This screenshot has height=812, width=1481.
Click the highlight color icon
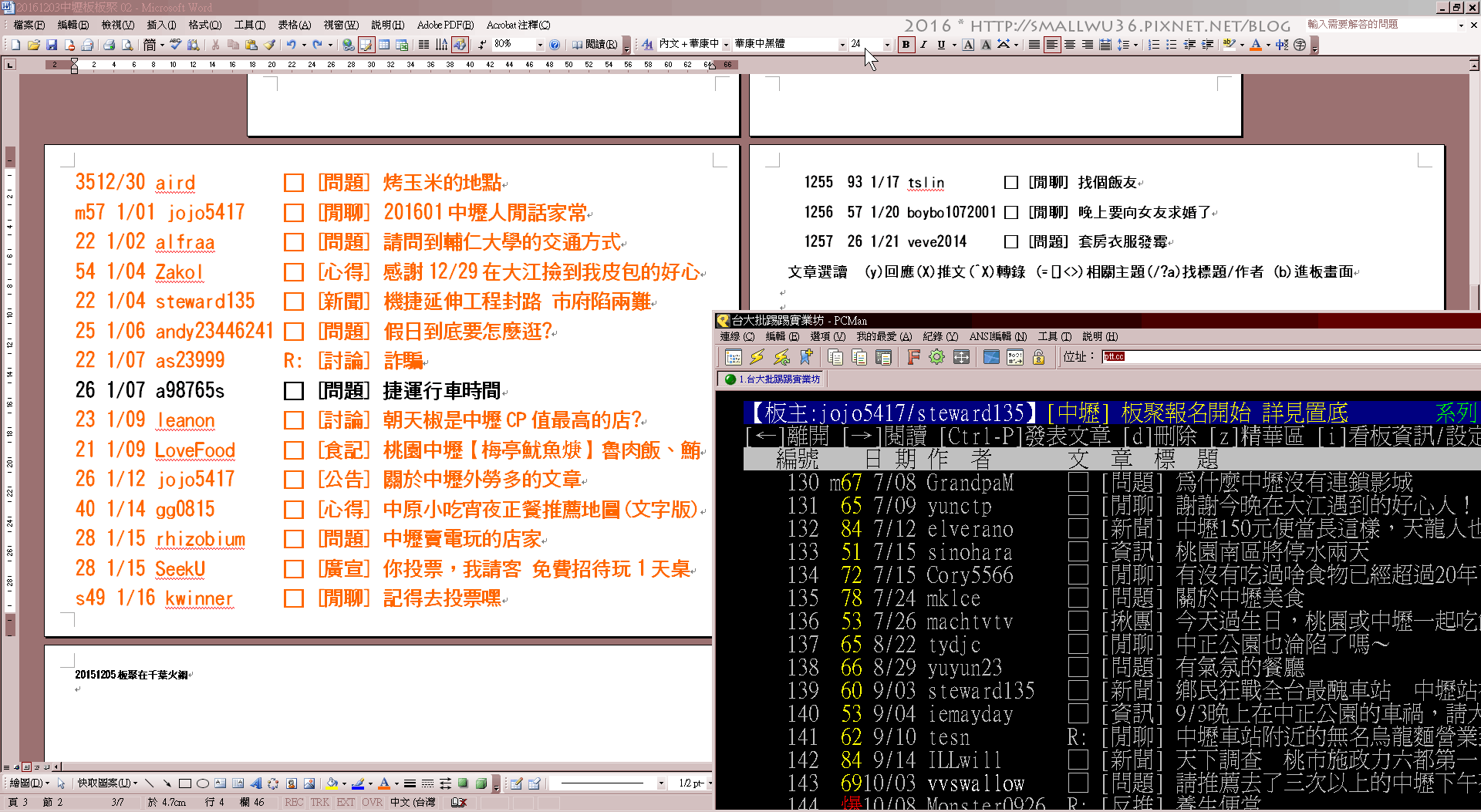click(1229, 45)
